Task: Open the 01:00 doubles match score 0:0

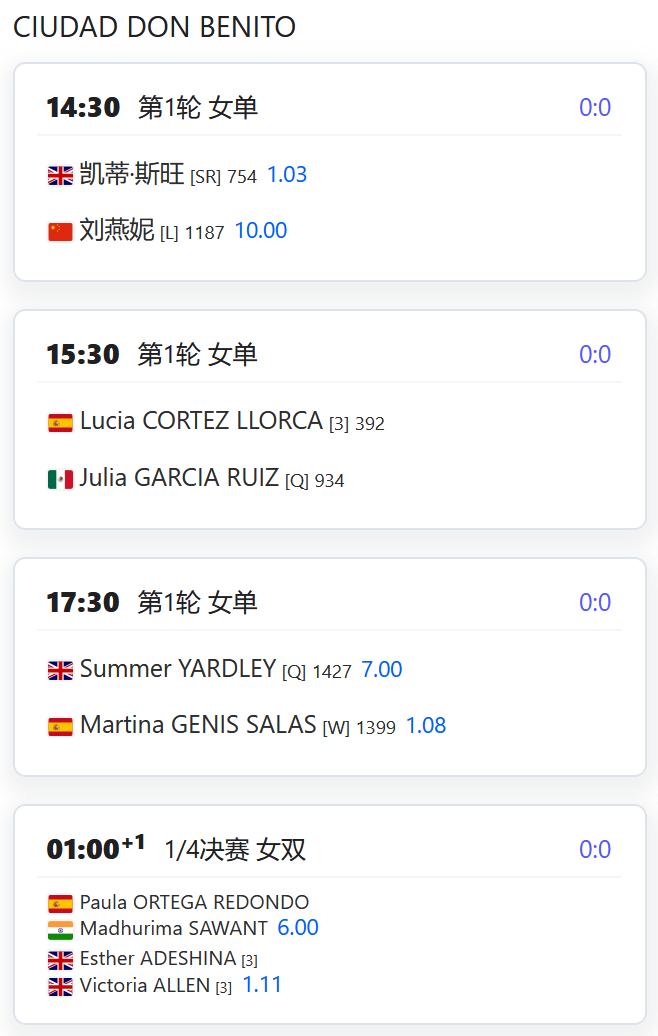Action: (595, 849)
